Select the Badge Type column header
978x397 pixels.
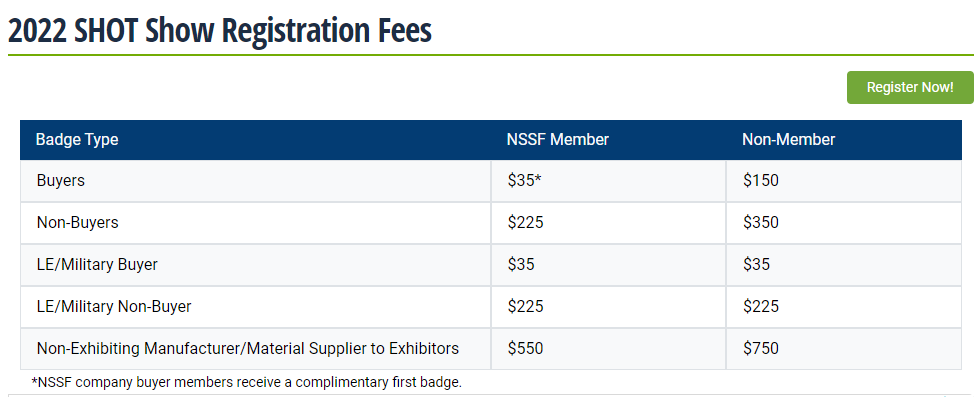[77, 139]
